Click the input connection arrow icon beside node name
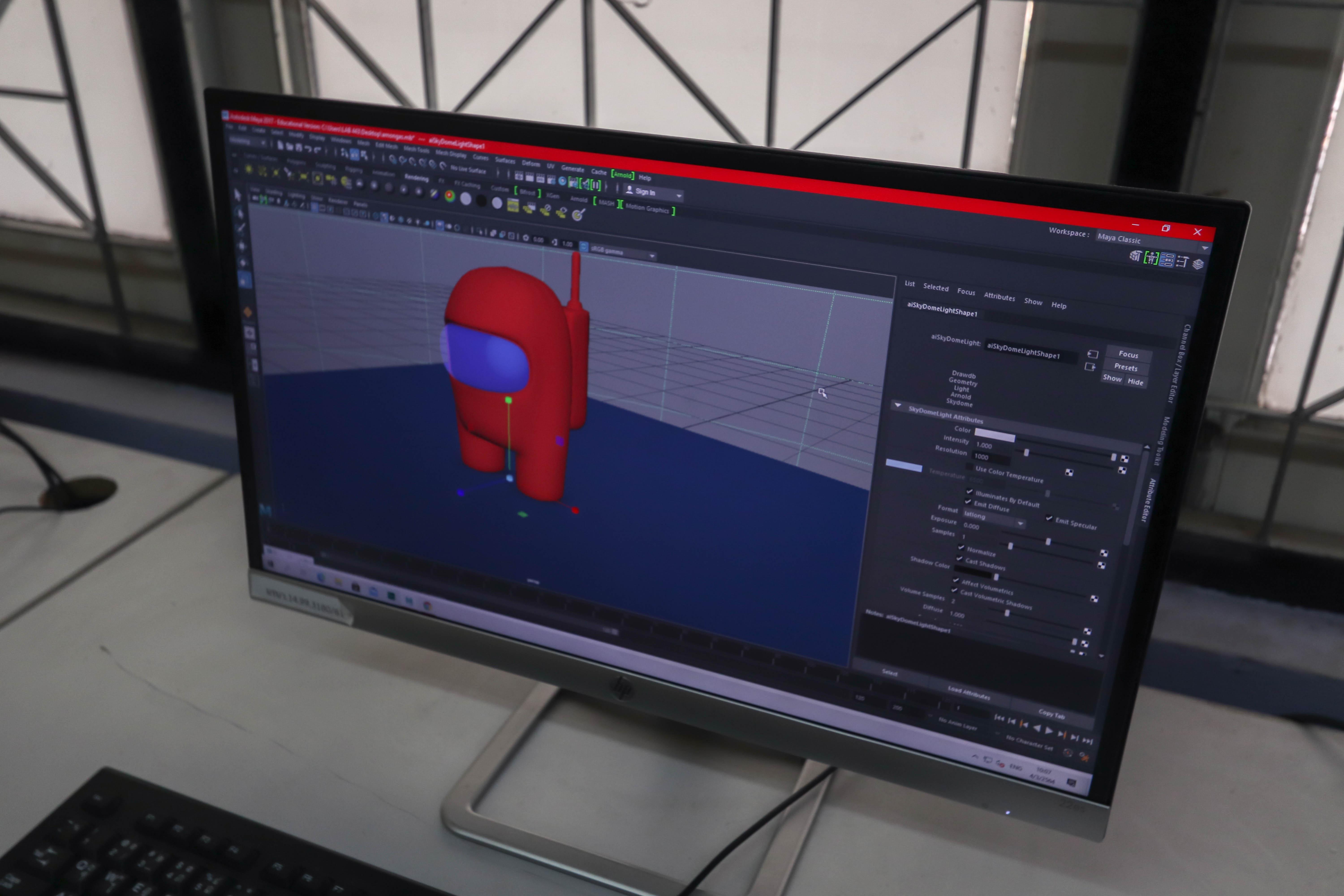1344x896 pixels. (1093, 354)
